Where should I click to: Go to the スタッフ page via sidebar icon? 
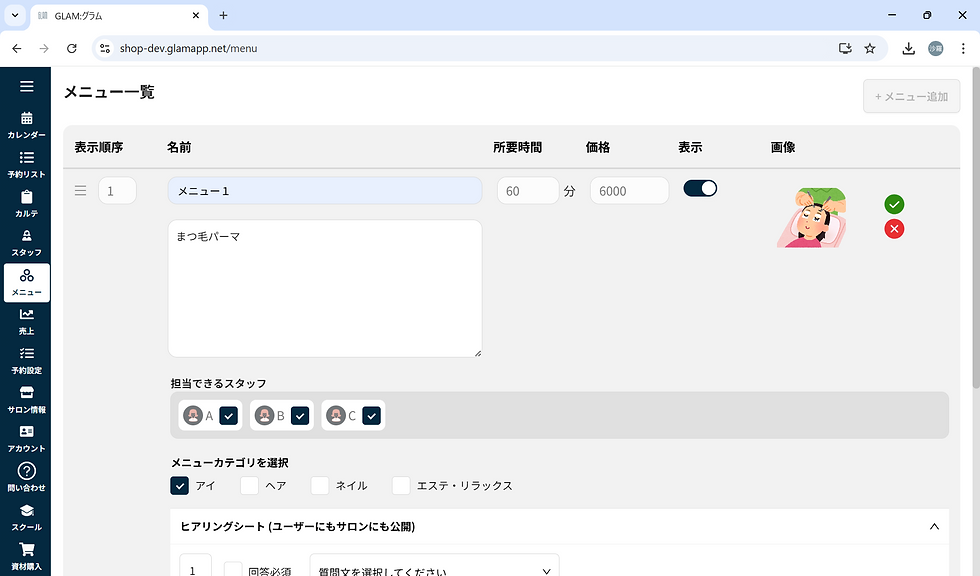[x=26, y=244]
